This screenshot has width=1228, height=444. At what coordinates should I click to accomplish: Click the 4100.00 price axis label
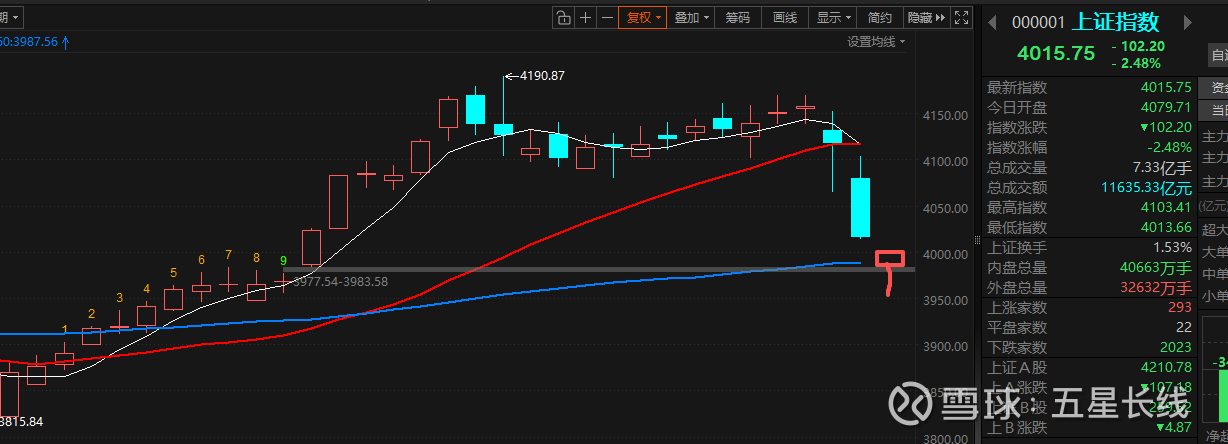[x=944, y=162]
